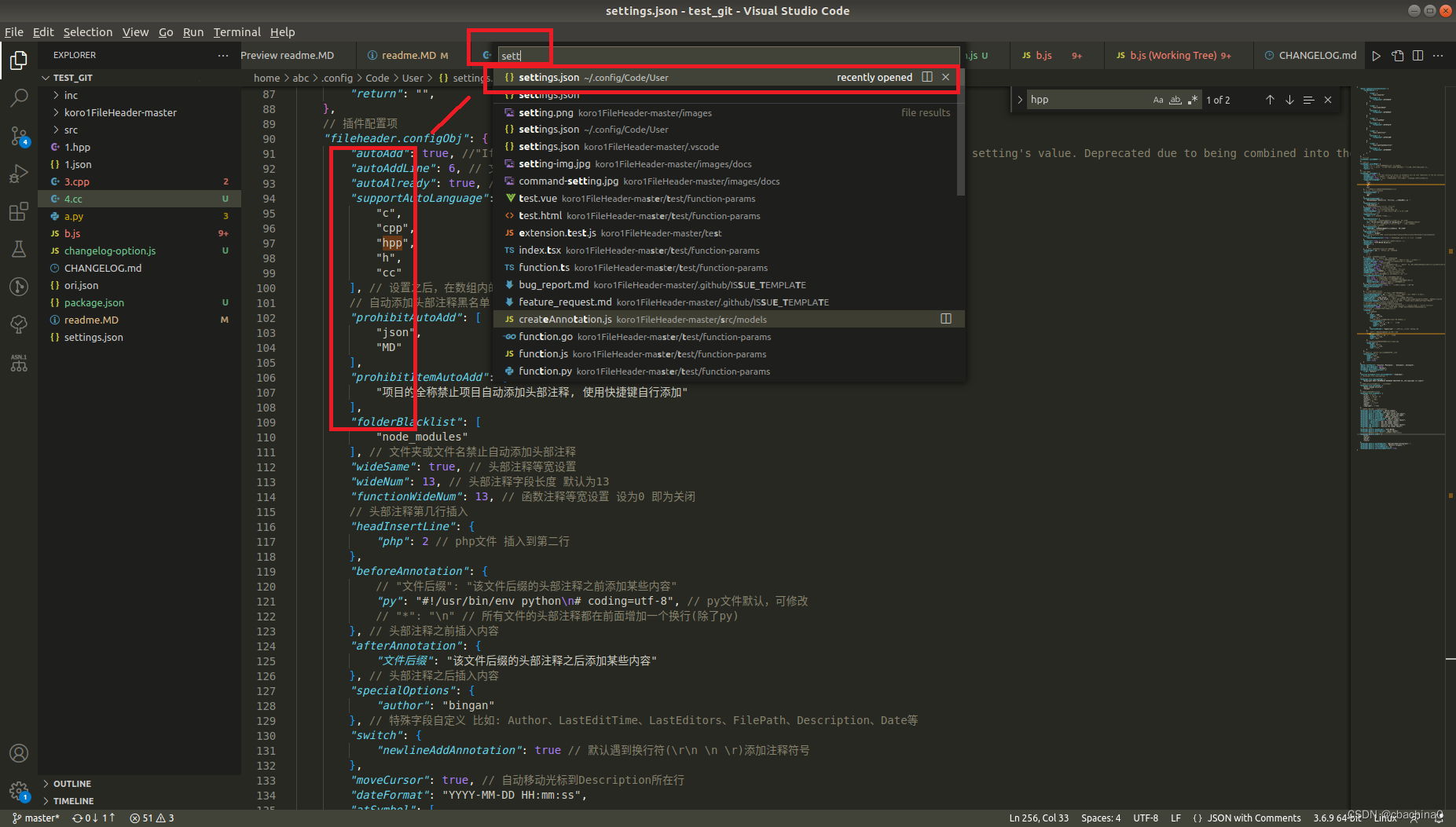Open the Help menu

[x=282, y=32]
